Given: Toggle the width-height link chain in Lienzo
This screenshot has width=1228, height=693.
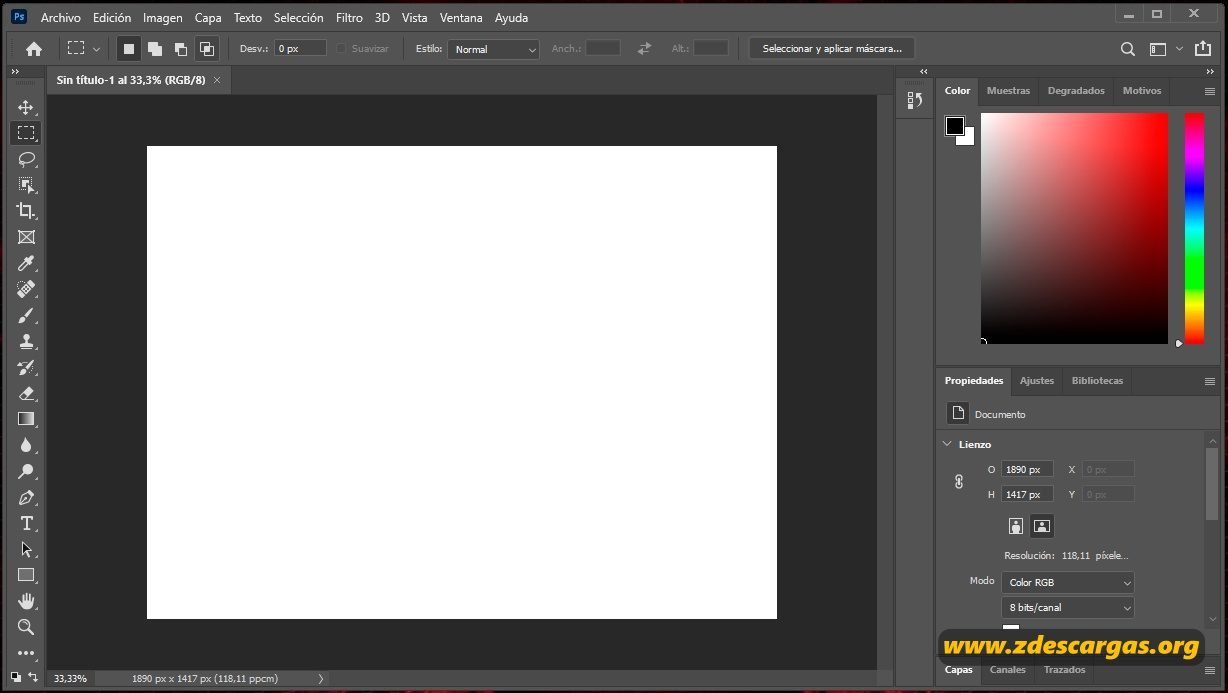Looking at the screenshot, I should (x=958, y=481).
